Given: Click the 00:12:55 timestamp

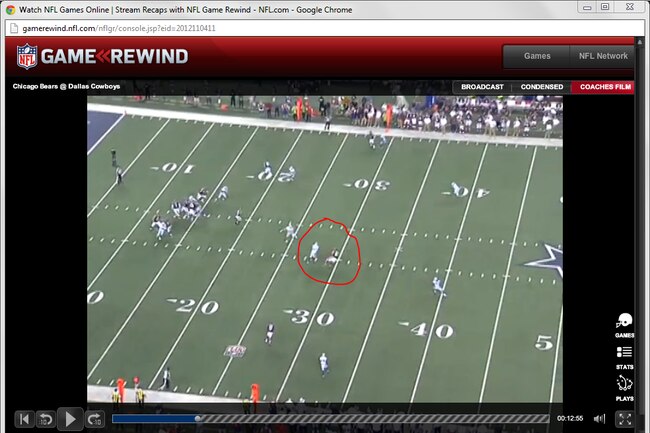Looking at the screenshot, I should tap(570, 418).
